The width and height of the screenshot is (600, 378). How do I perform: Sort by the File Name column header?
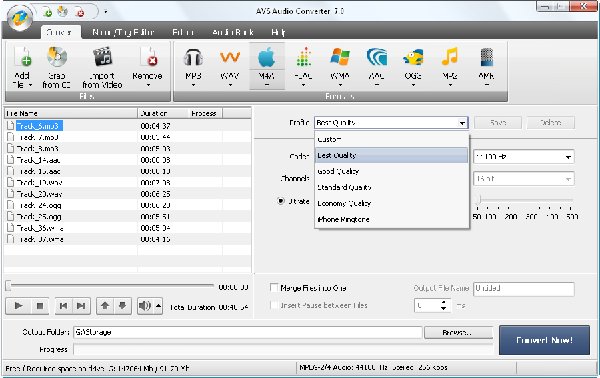pyautogui.click(x=70, y=113)
